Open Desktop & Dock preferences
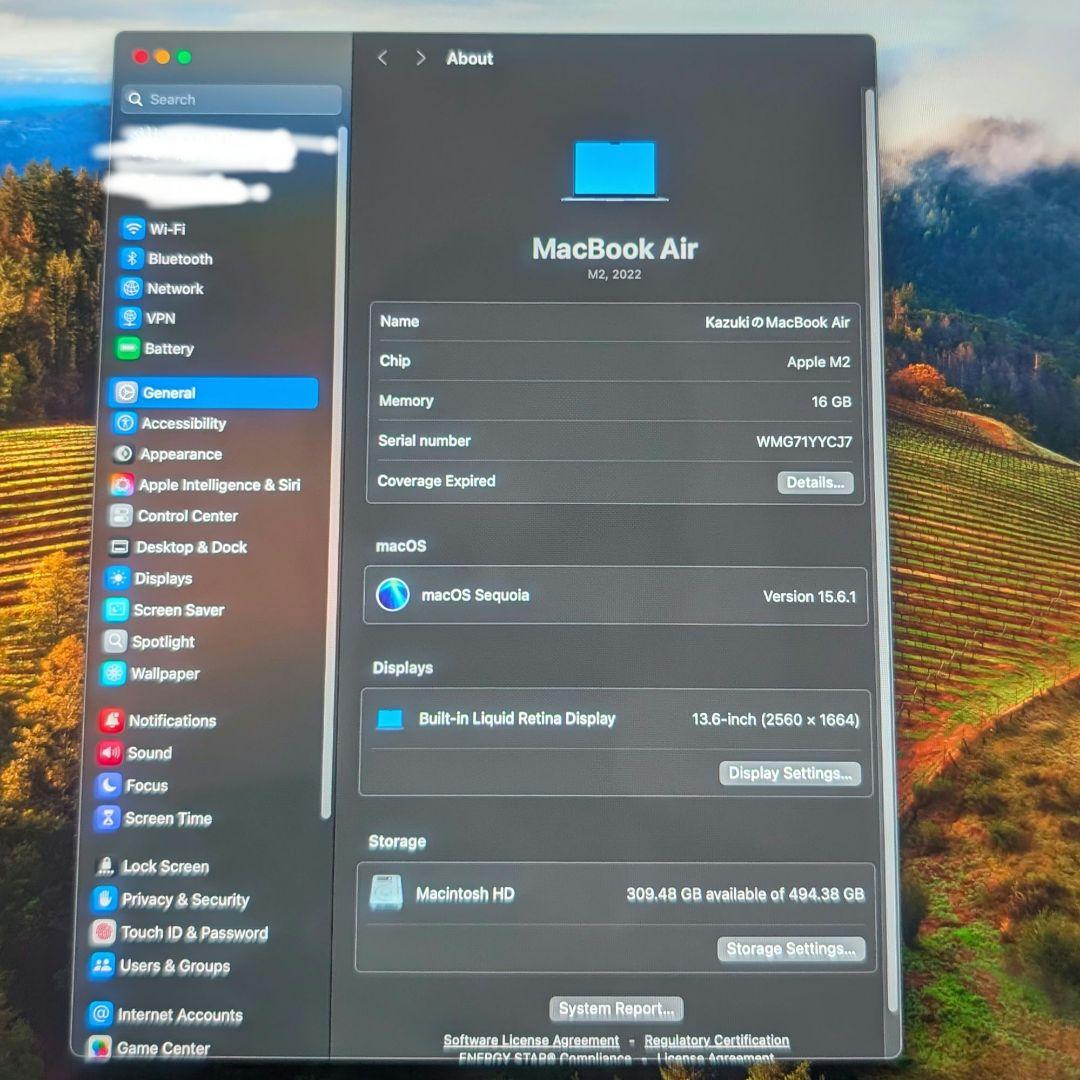This screenshot has width=1080, height=1080. 190,547
